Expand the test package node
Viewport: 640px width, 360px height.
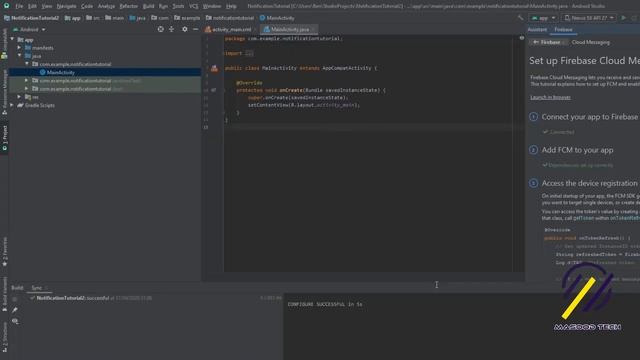(27, 89)
